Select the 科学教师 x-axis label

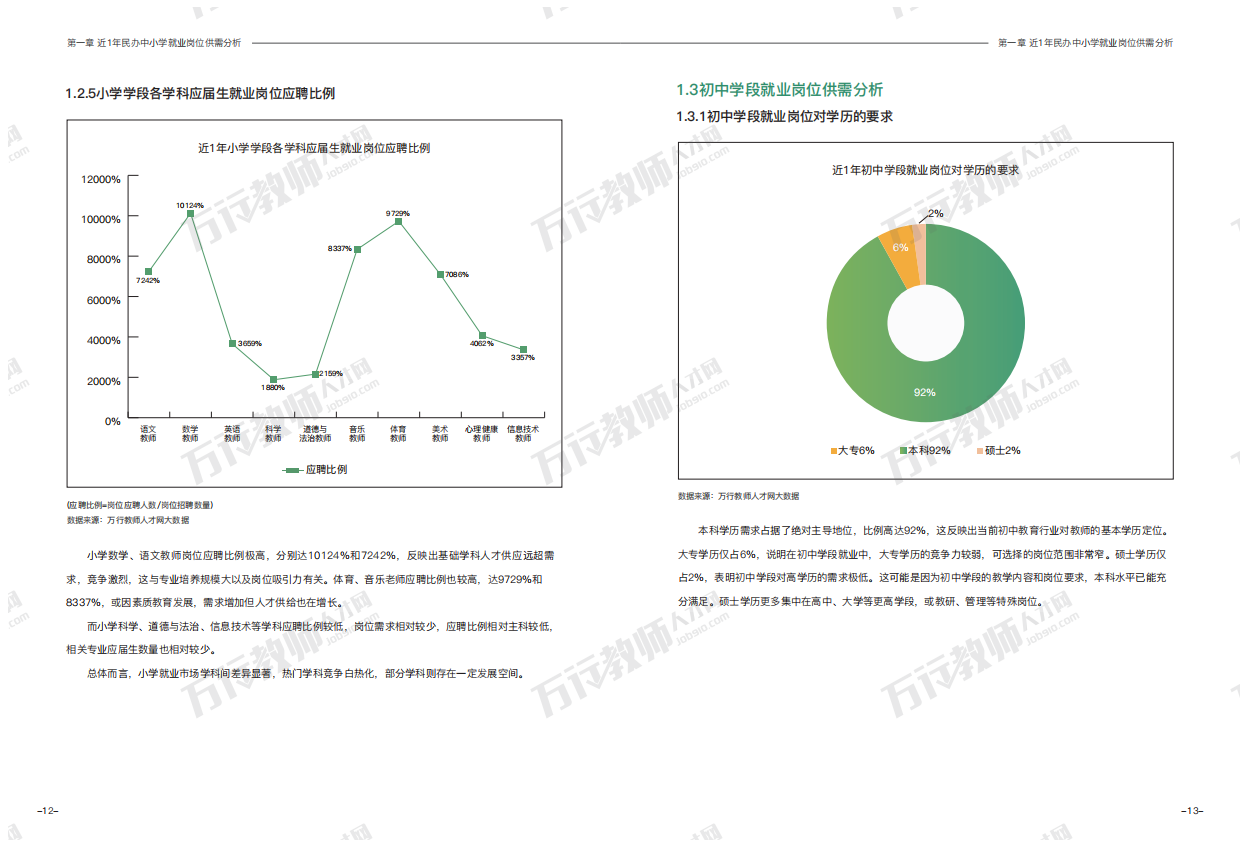273,434
